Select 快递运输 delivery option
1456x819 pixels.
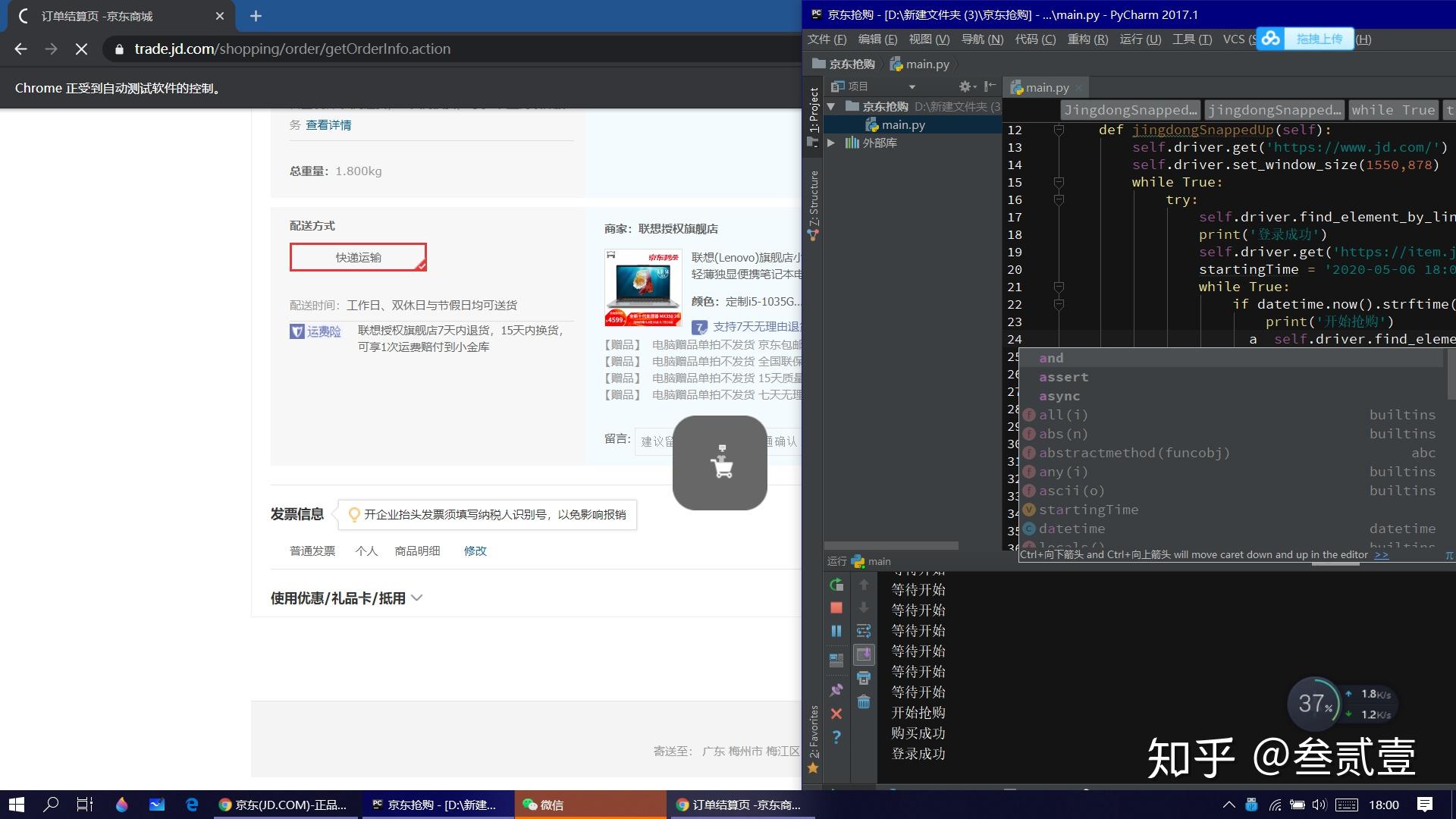coord(358,257)
